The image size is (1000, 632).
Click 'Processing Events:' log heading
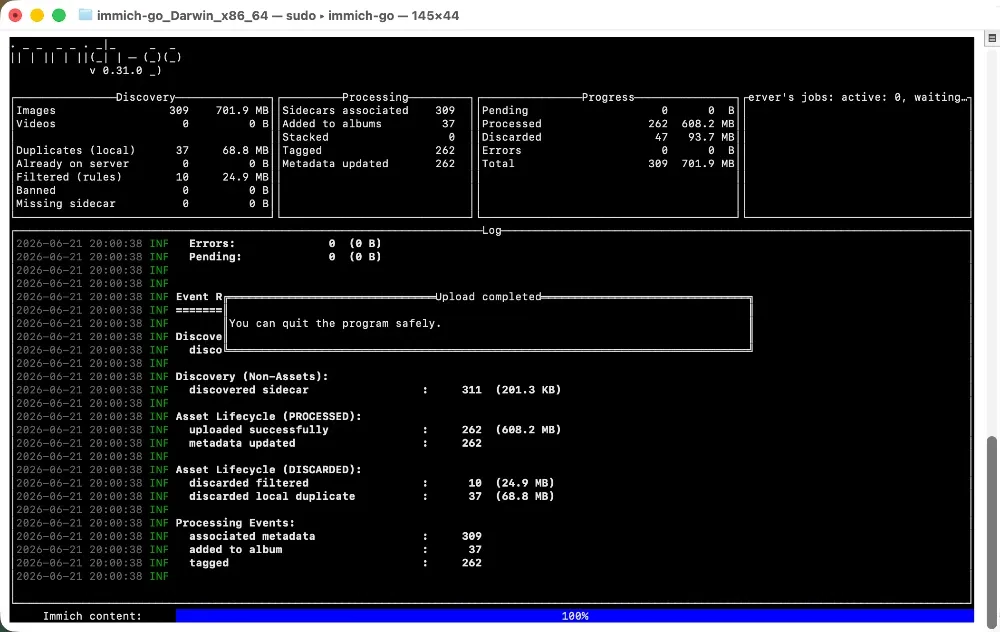[x=235, y=523]
